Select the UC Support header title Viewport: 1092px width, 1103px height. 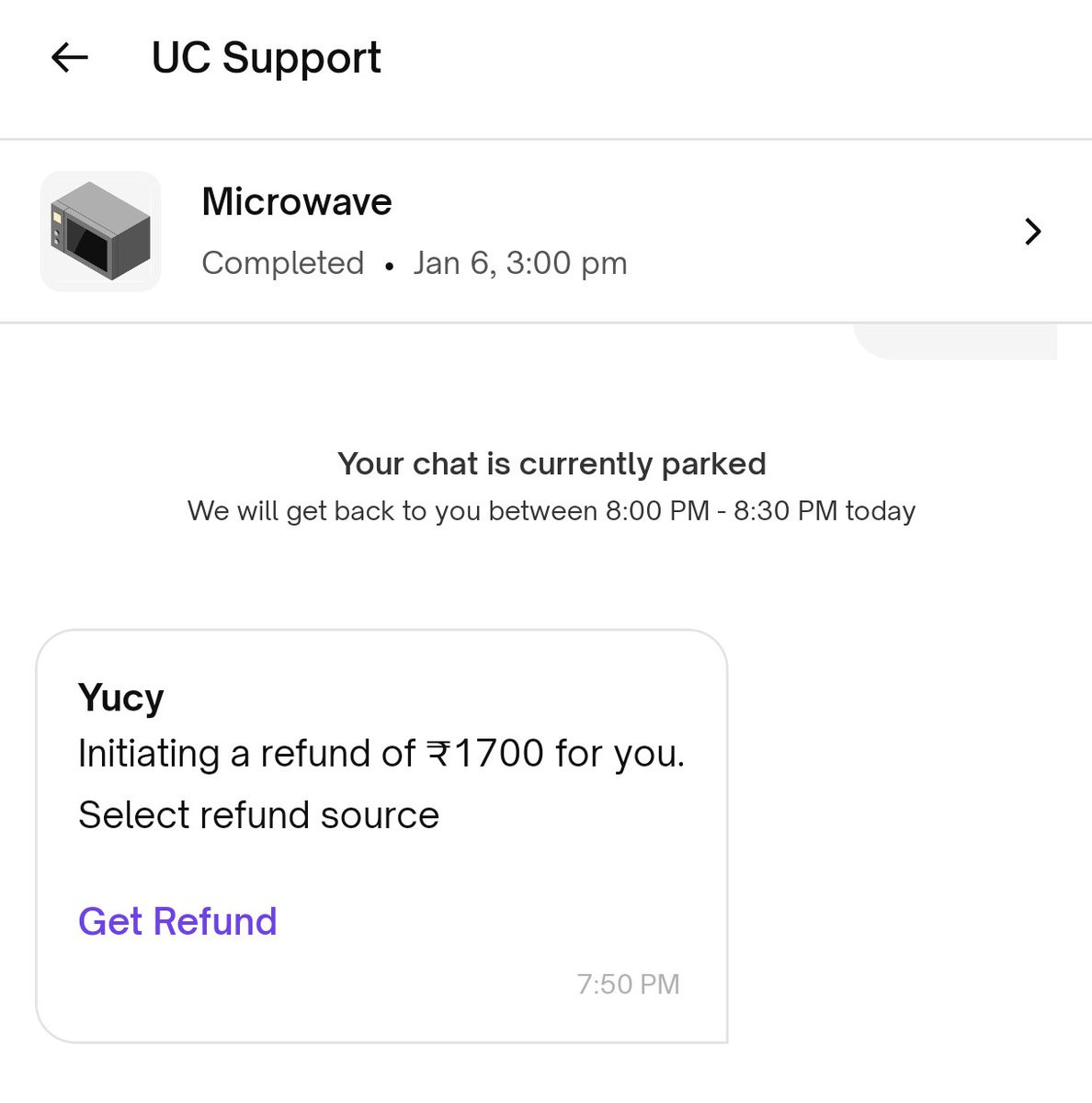266,58
